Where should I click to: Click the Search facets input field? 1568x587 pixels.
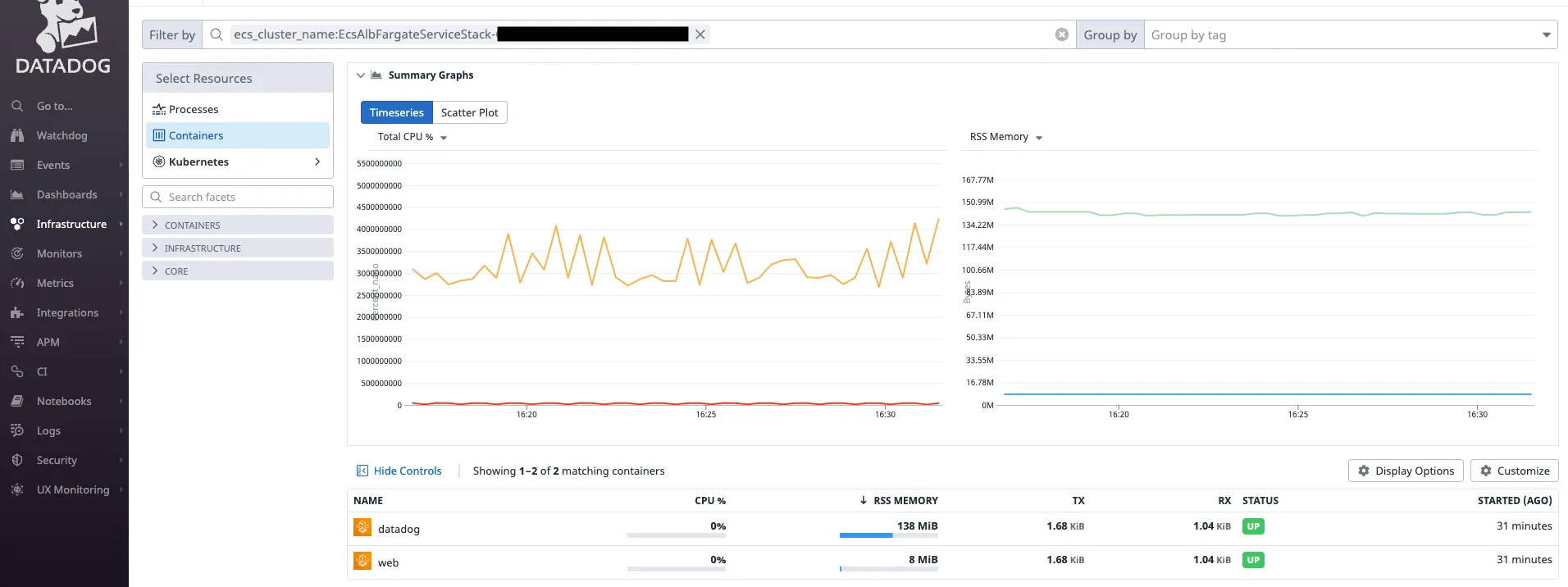(238, 197)
